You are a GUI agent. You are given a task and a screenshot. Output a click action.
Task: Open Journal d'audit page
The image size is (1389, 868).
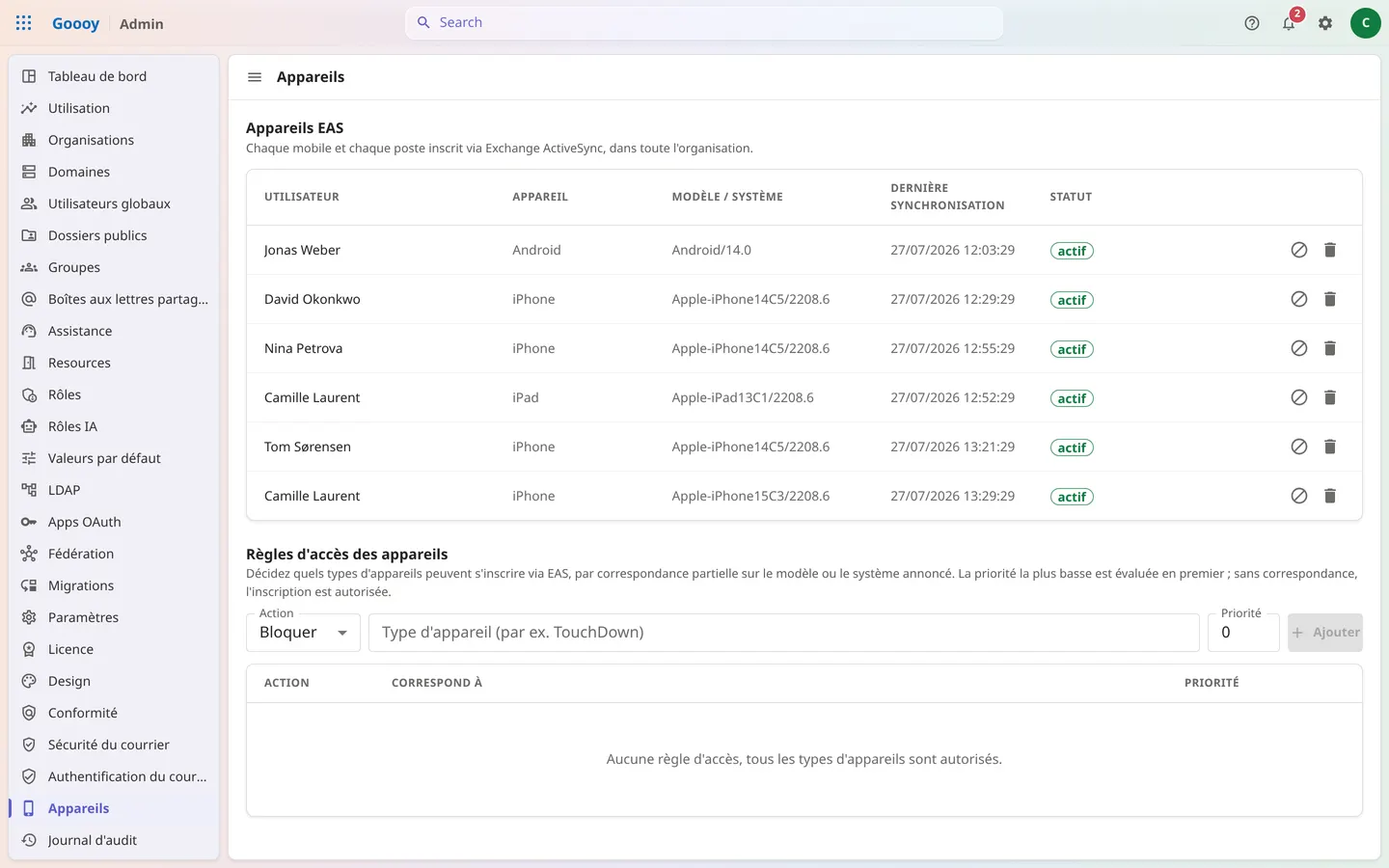click(x=114, y=840)
